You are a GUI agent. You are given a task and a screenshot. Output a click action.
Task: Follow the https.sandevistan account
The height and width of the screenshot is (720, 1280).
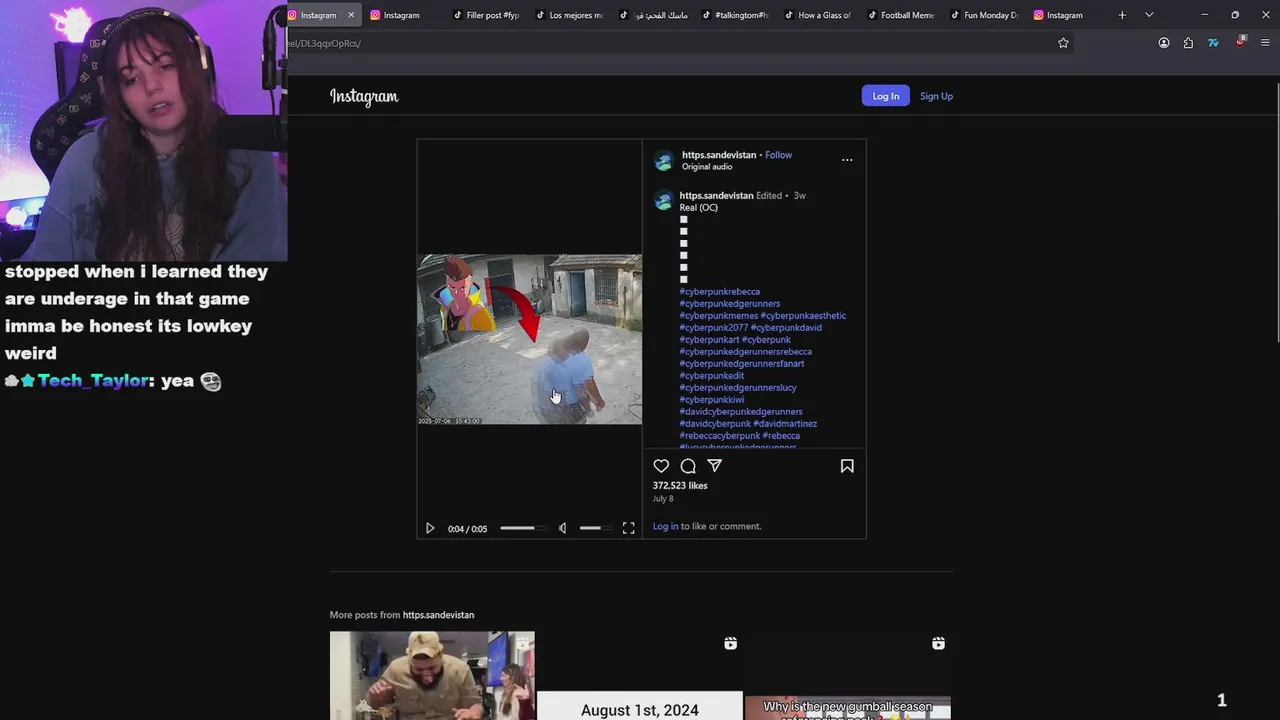click(x=778, y=155)
